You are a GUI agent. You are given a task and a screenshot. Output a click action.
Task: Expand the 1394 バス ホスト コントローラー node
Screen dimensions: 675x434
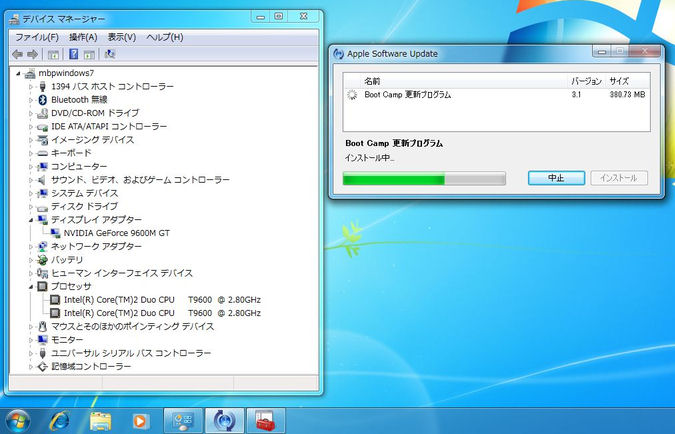31,87
